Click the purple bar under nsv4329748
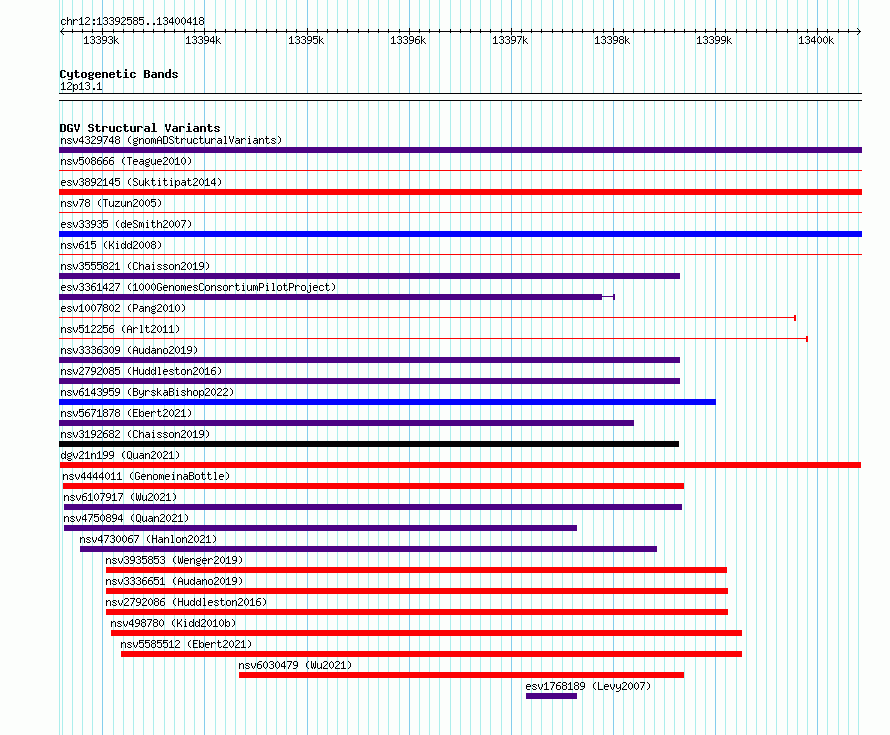The width and height of the screenshot is (890, 735). click(460, 150)
